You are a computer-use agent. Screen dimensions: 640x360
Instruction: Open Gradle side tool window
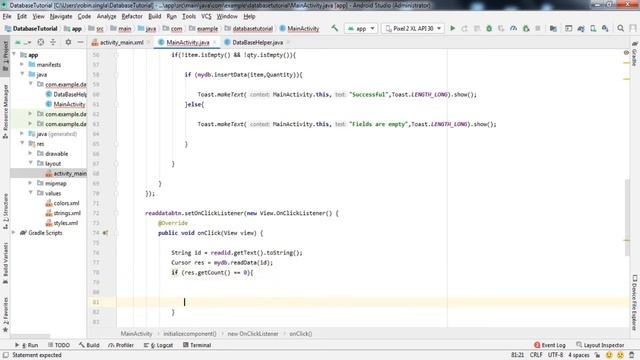tap(634, 53)
